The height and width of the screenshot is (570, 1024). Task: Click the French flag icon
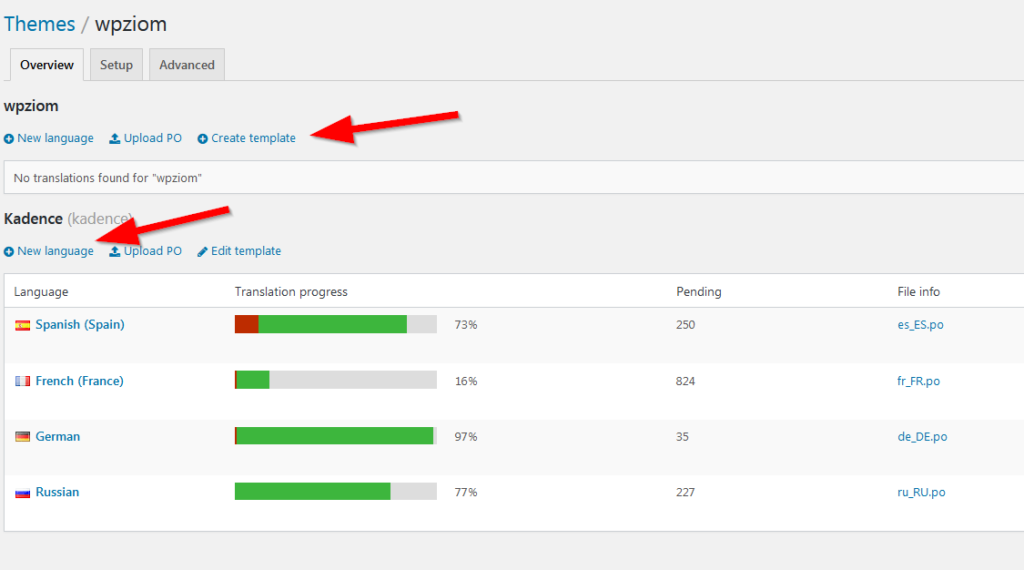[22, 381]
